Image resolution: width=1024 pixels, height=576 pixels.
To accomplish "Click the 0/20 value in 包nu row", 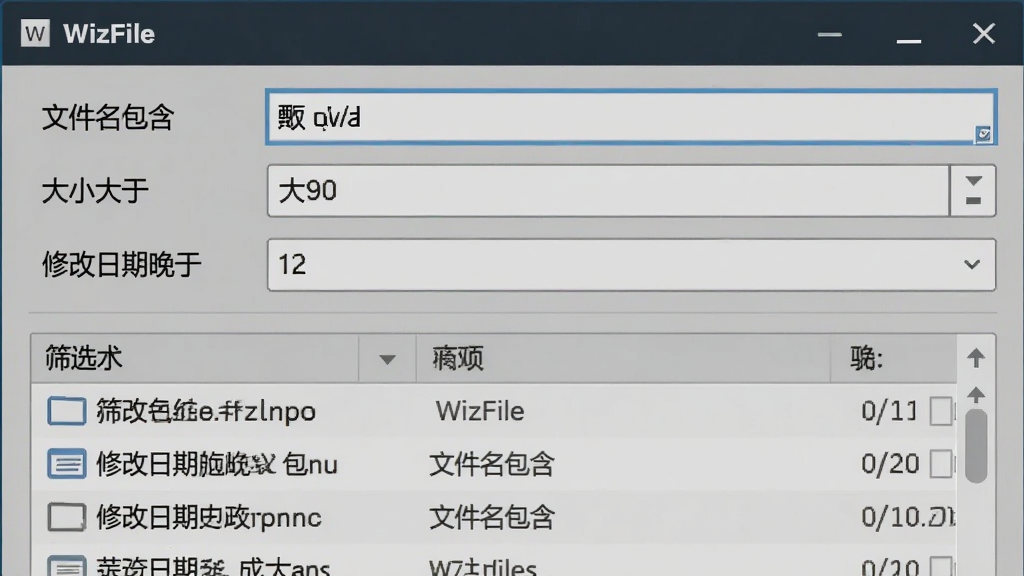I will (x=890, y=464).
